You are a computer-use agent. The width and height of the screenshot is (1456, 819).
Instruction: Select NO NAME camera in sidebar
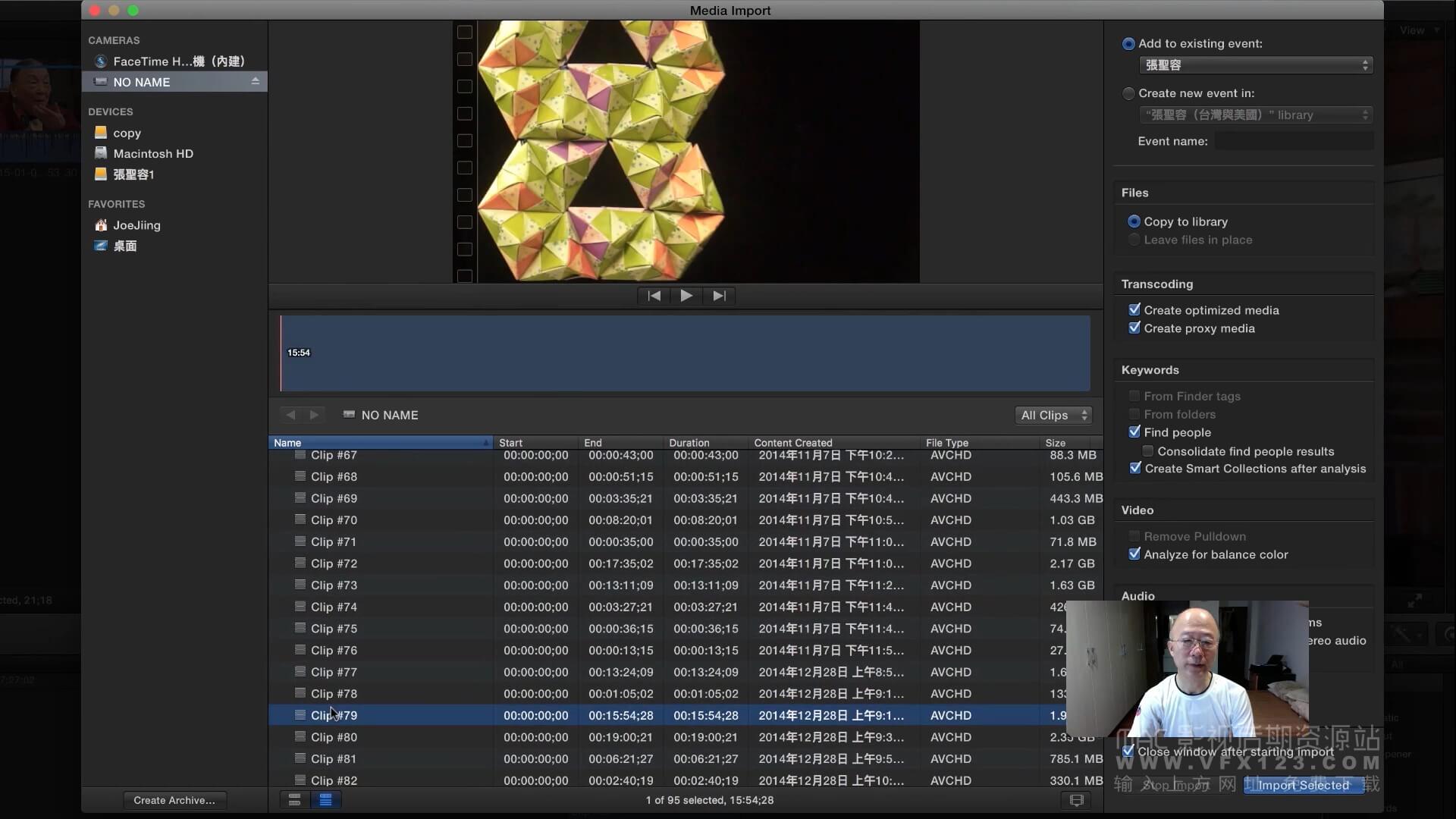click(174, 82)
